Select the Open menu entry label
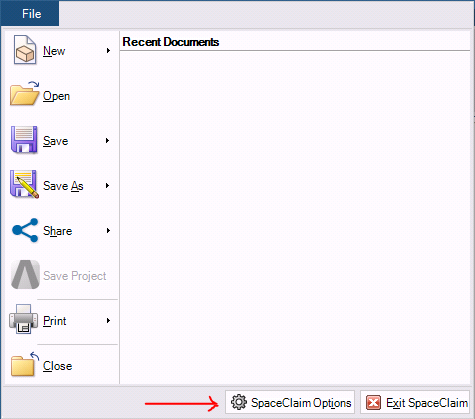 pos(56,96)
